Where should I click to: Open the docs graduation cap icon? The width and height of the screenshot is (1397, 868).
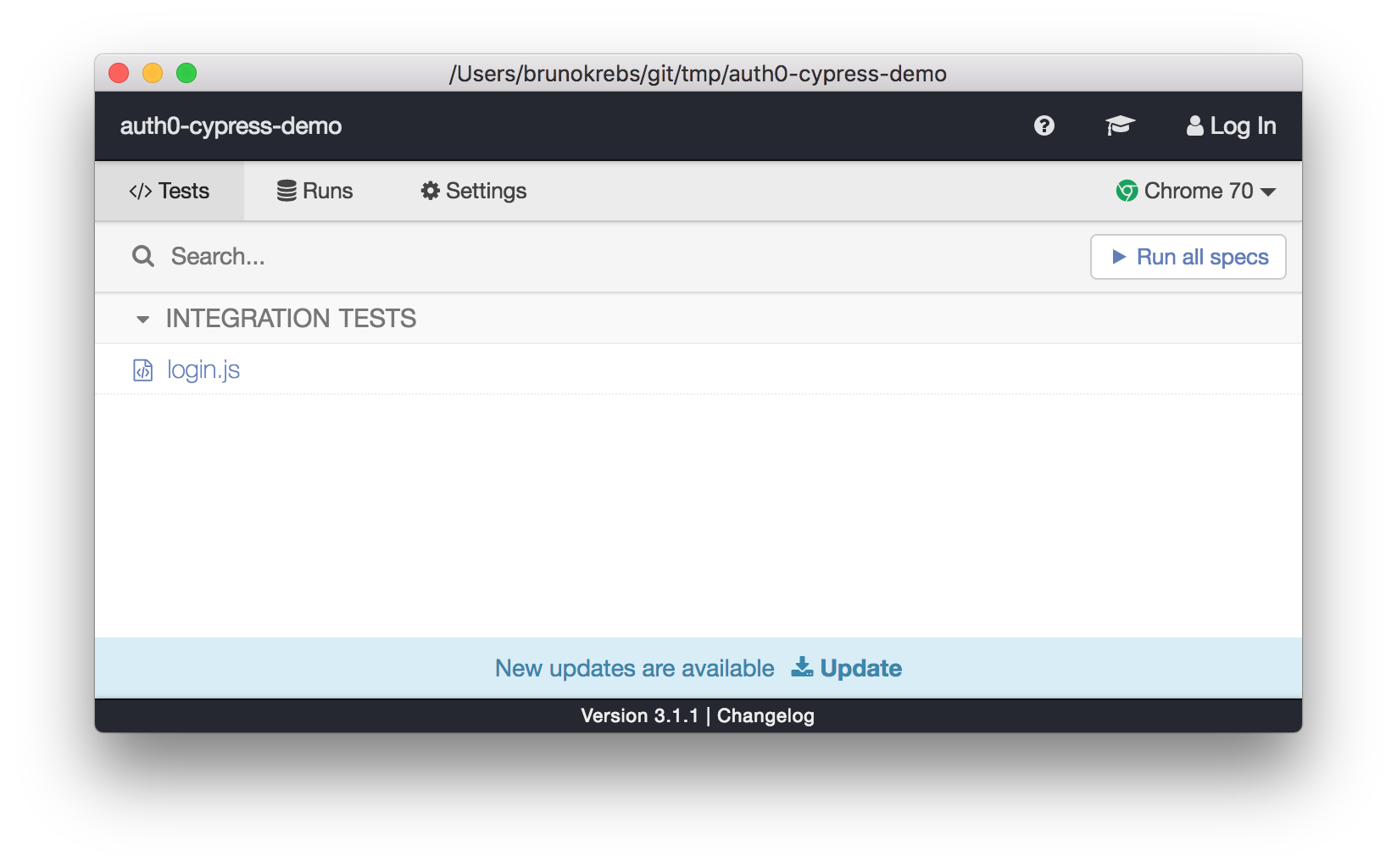(x=1120, y=125)
